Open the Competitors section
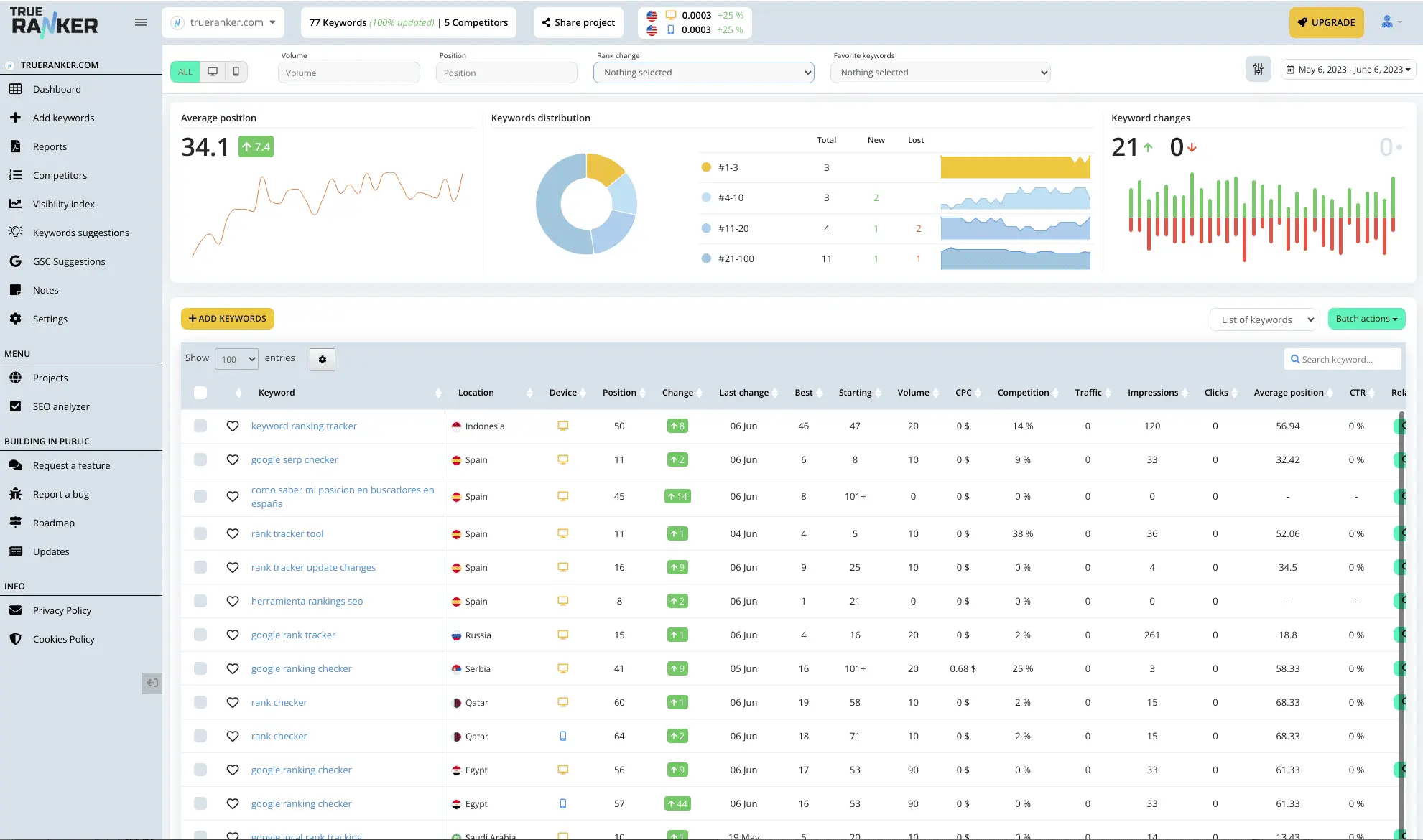This screenshot has height=840, width=1423. coord(60,175)
